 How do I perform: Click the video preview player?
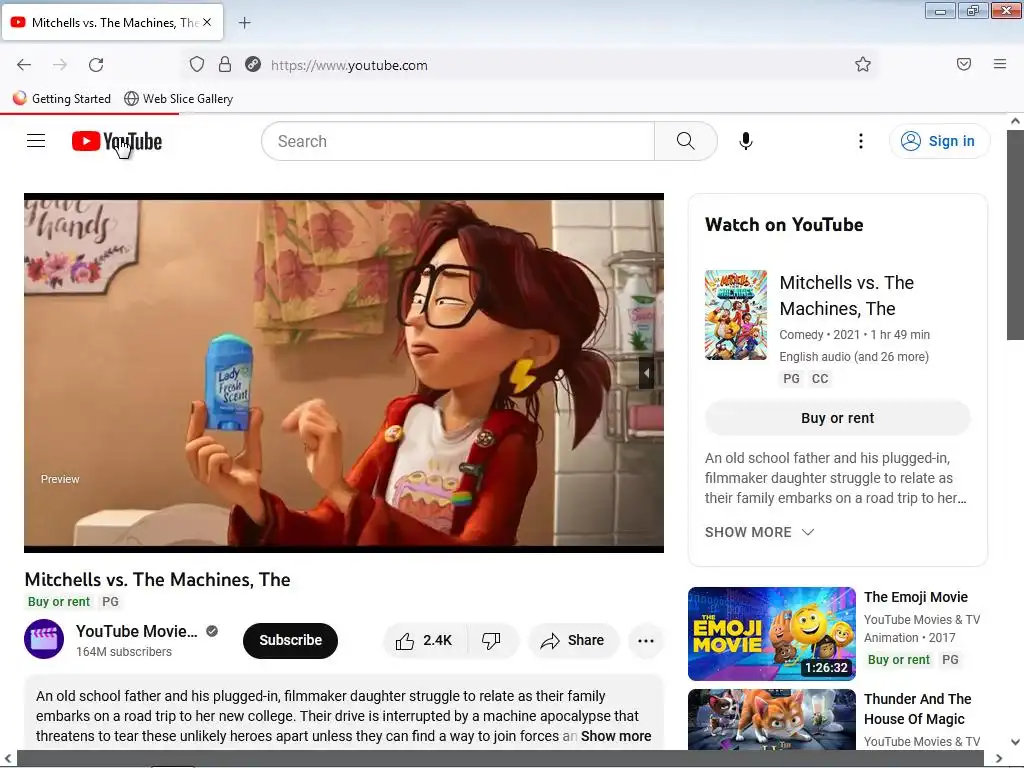pos(344,373)
